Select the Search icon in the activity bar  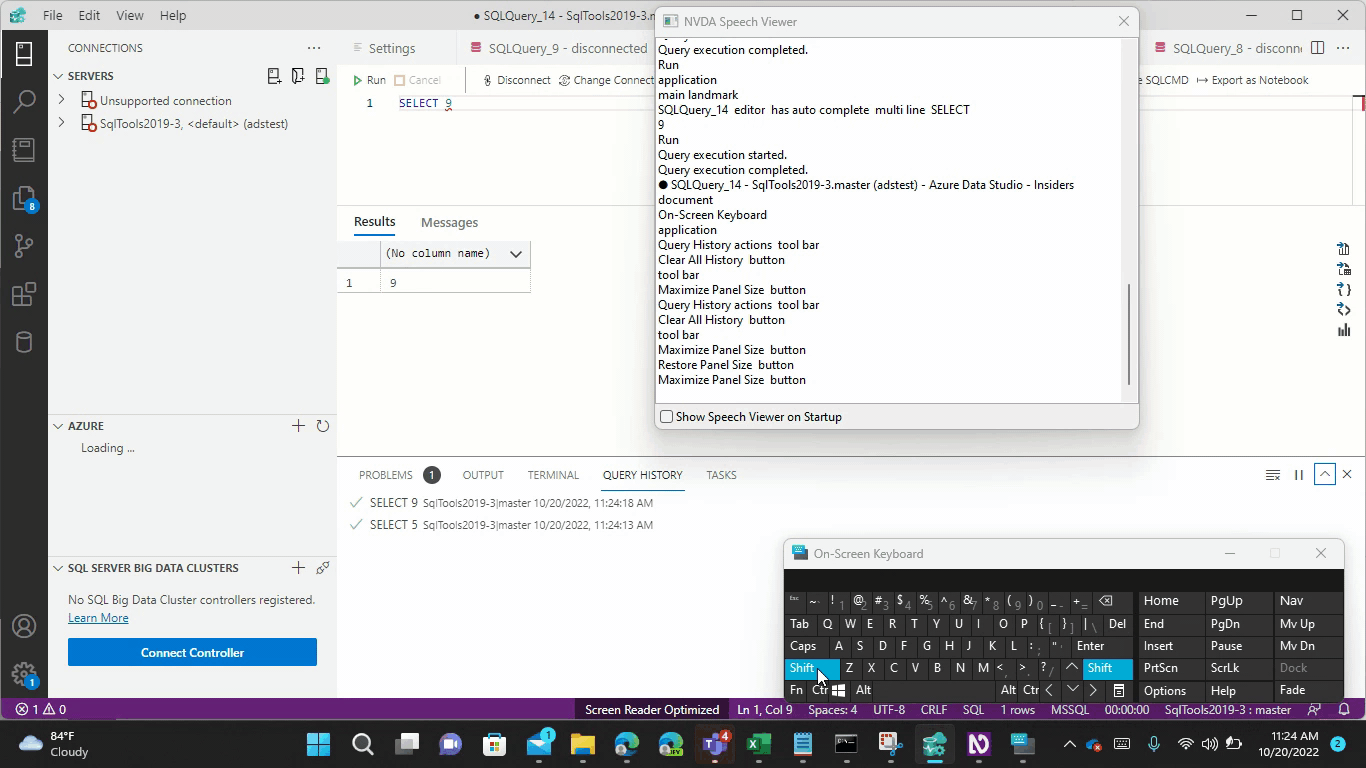point(22,100)
